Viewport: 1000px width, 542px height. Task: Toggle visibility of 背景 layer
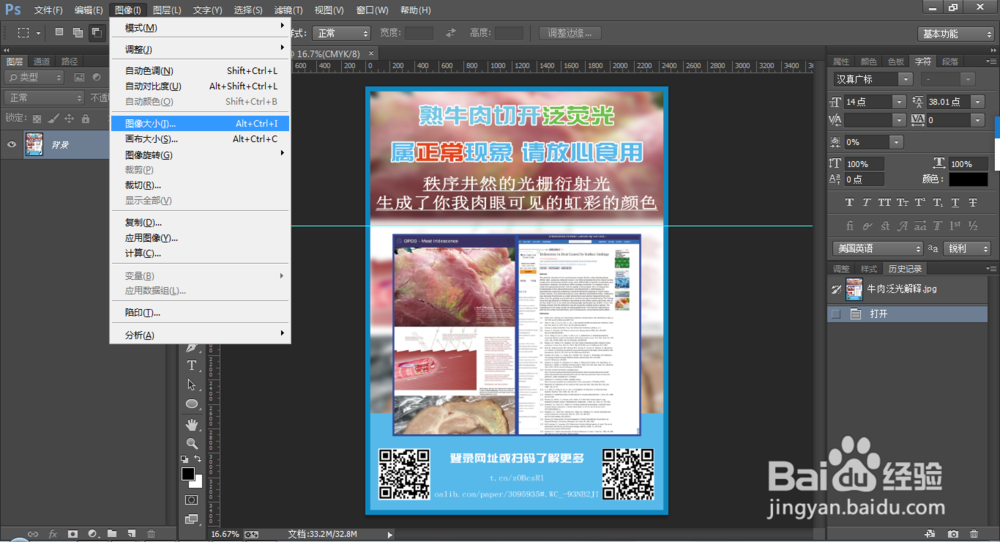[x=11, y=145]
